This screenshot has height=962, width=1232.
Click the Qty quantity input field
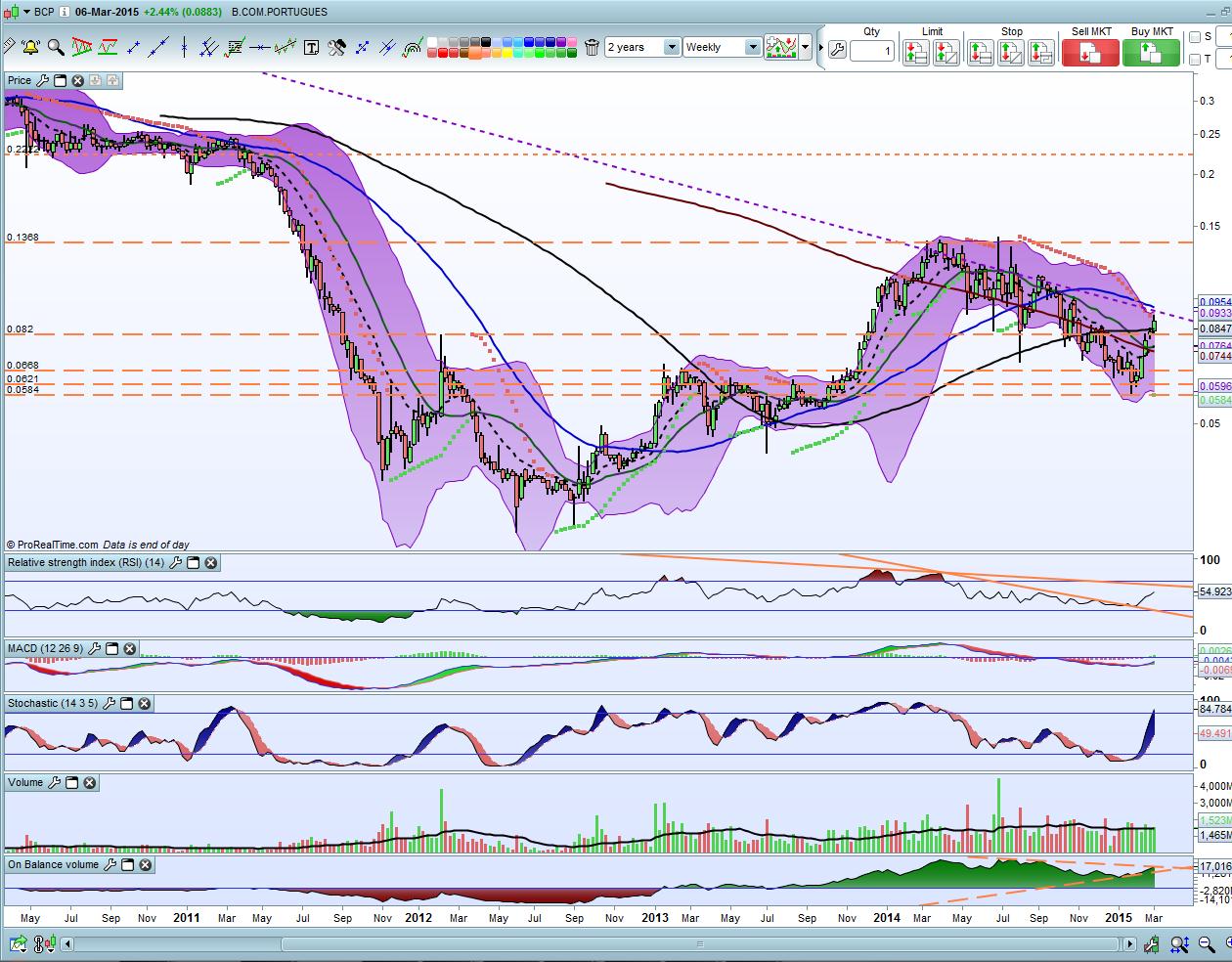click(872, 51)
